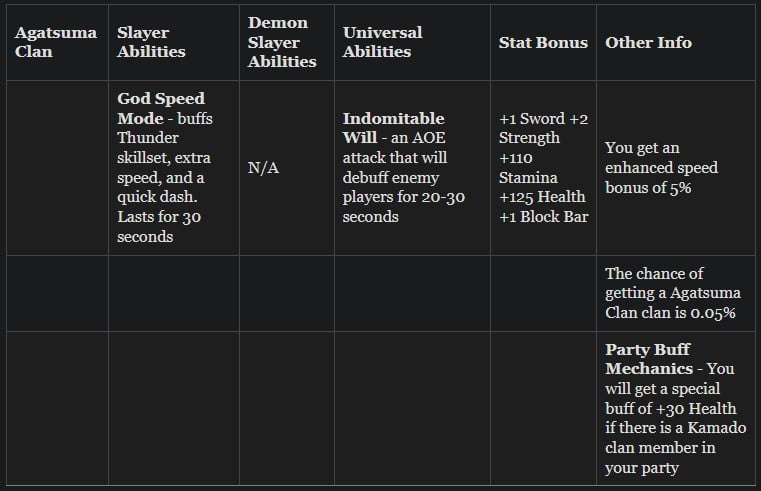Select the Other Info column header
This screenshot has height=491, width=761.
coord(648,42)
